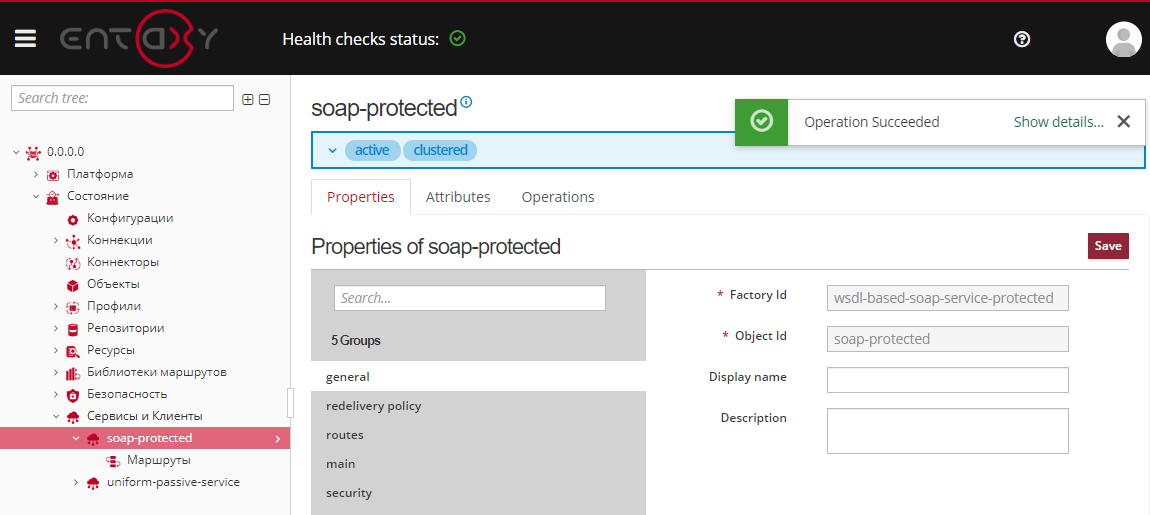Collapse the Сервисы и Клиенты node
Viewport: 1150px width, 515px height.
pos(56,417)
